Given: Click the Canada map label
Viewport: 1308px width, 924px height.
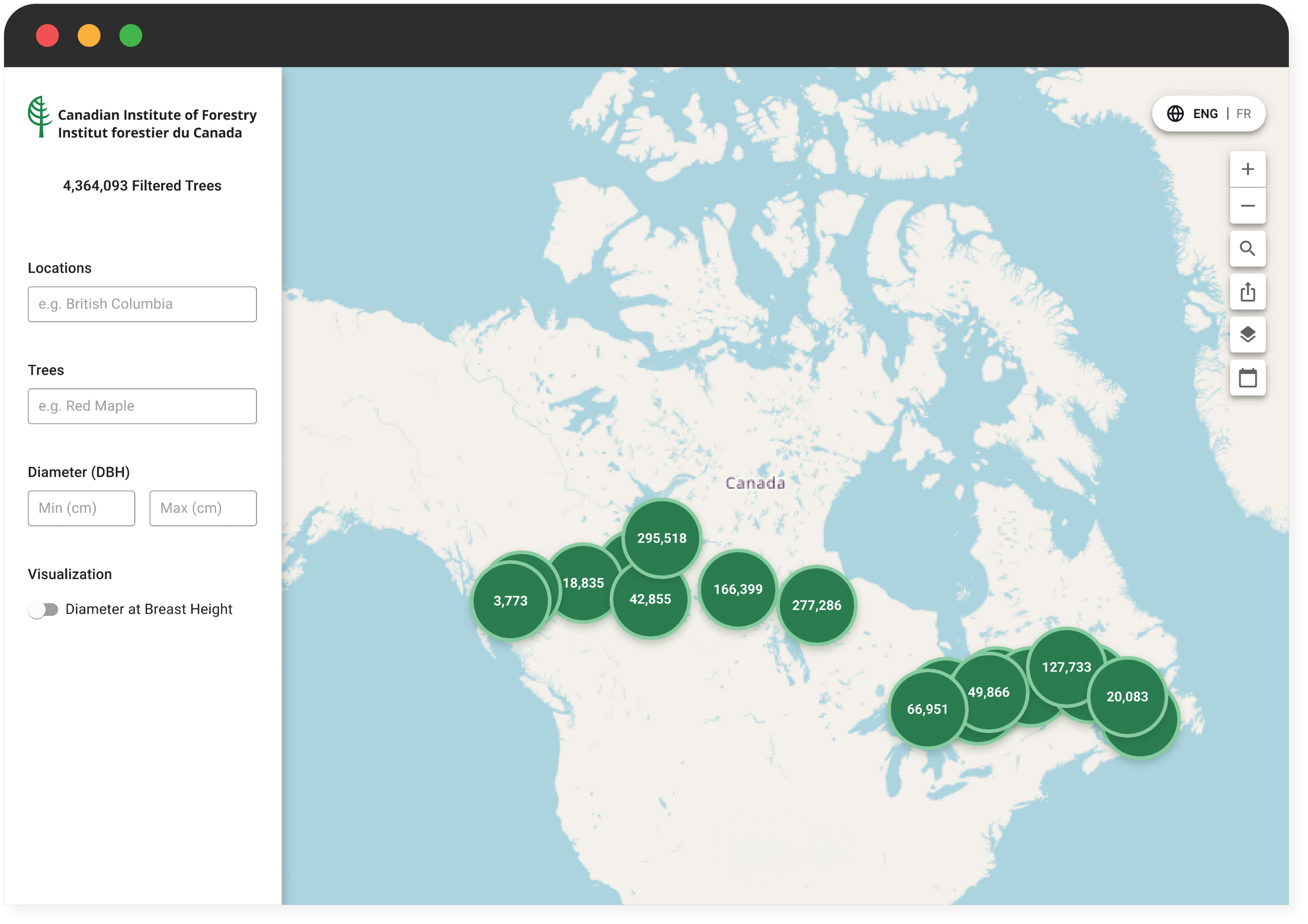Looking at the screenshot, I should click(x=755, y=483).
